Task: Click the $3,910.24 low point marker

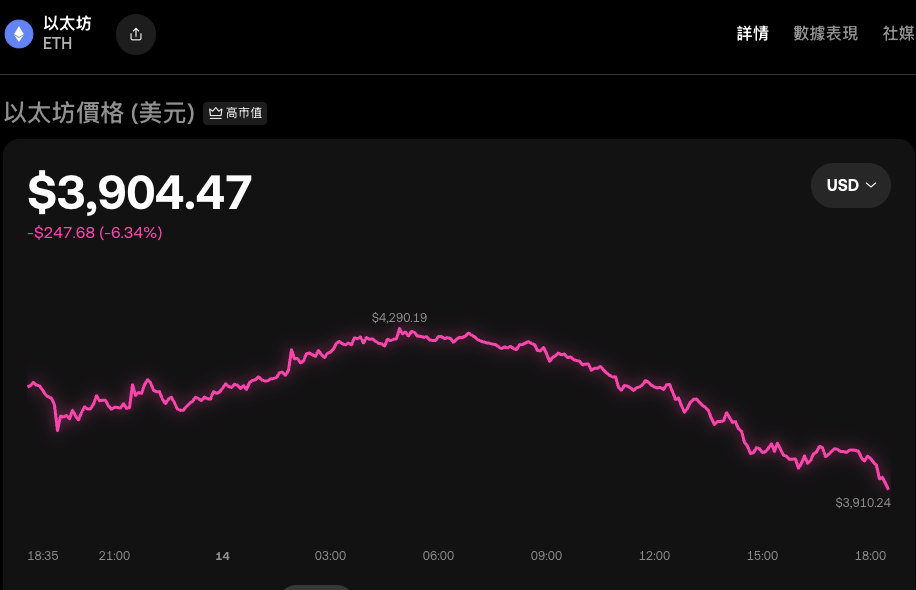Action: coord(863,503)
